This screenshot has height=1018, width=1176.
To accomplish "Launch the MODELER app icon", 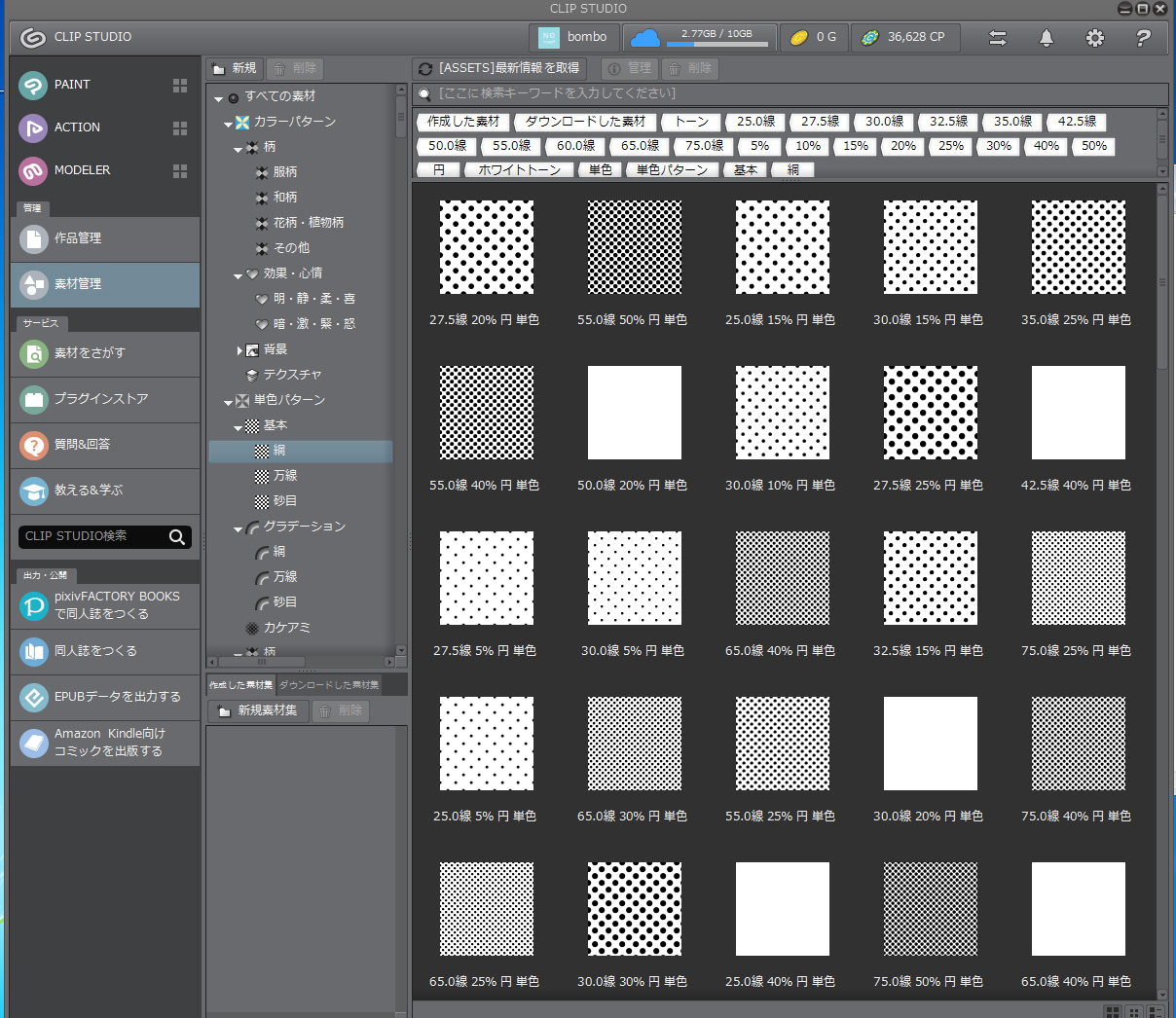I will tap(33, 171).
